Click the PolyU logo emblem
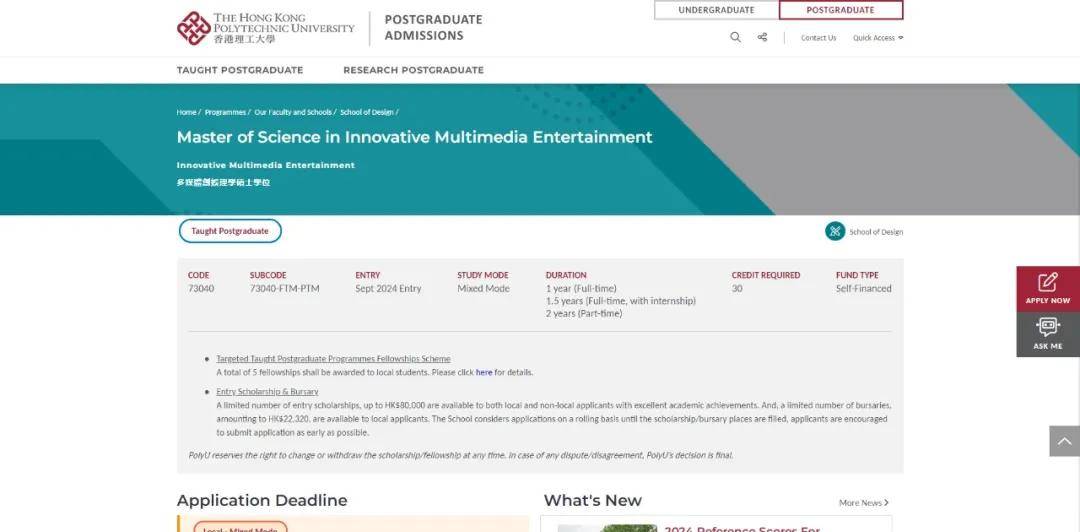The width and height of the screenshot is (1080, 532). (194, 28)
